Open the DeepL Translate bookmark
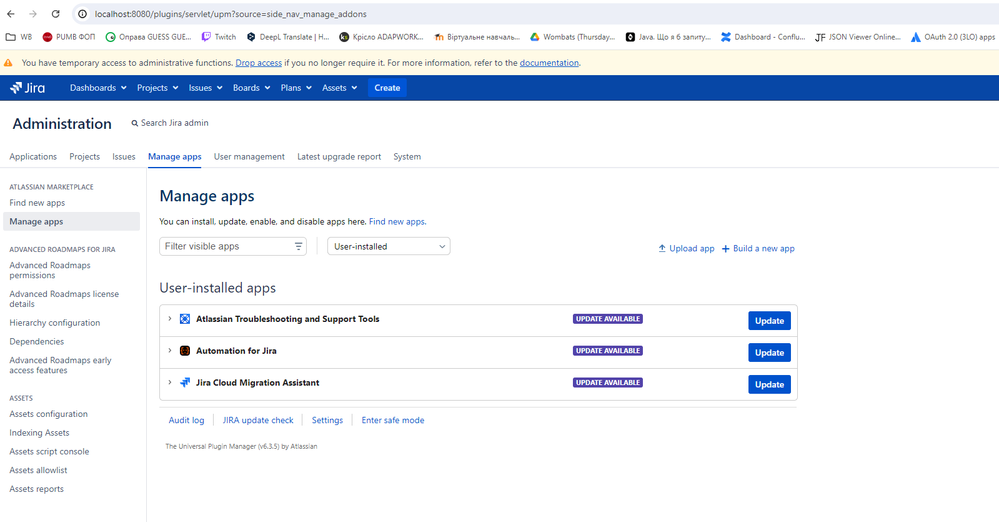Image resolution: width=999 pixels, height=522 pixels. click(x=288, y=37)
